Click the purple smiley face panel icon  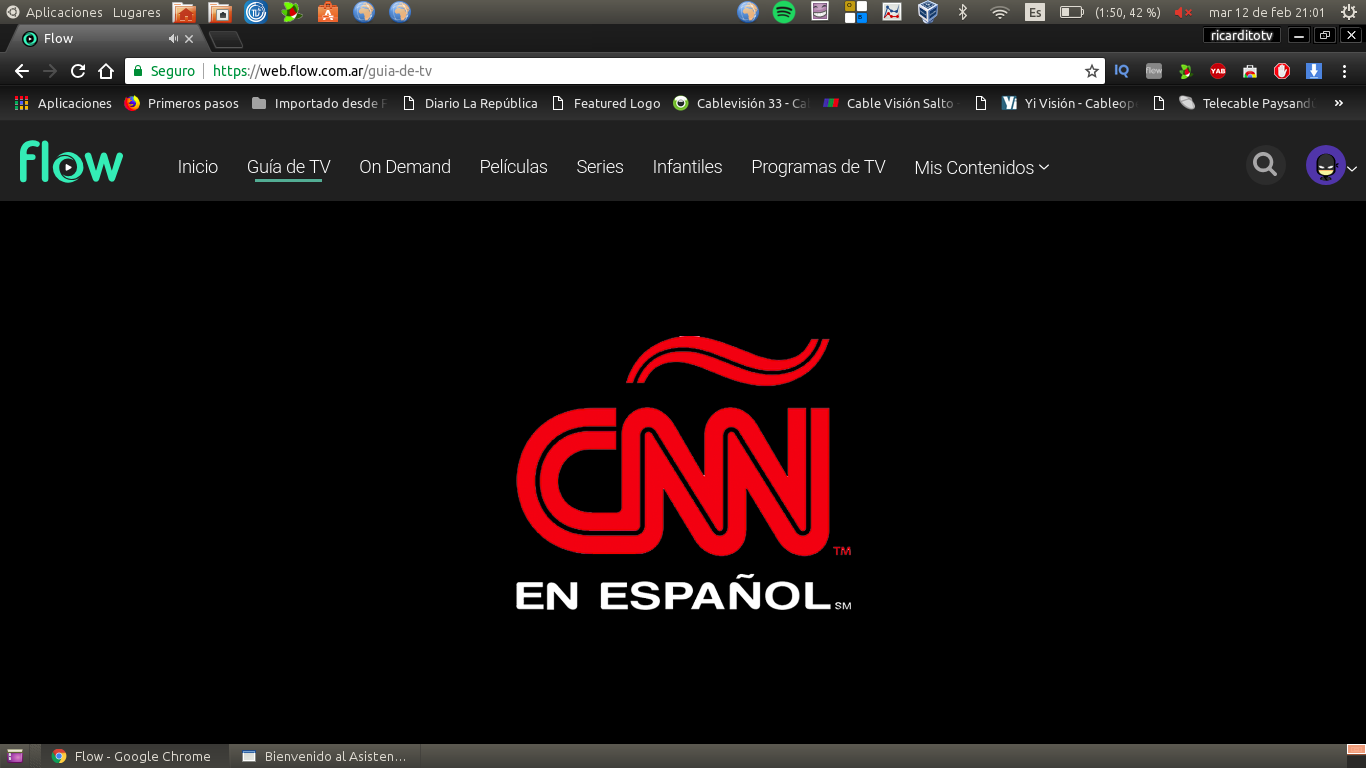(x=820, y=12)
